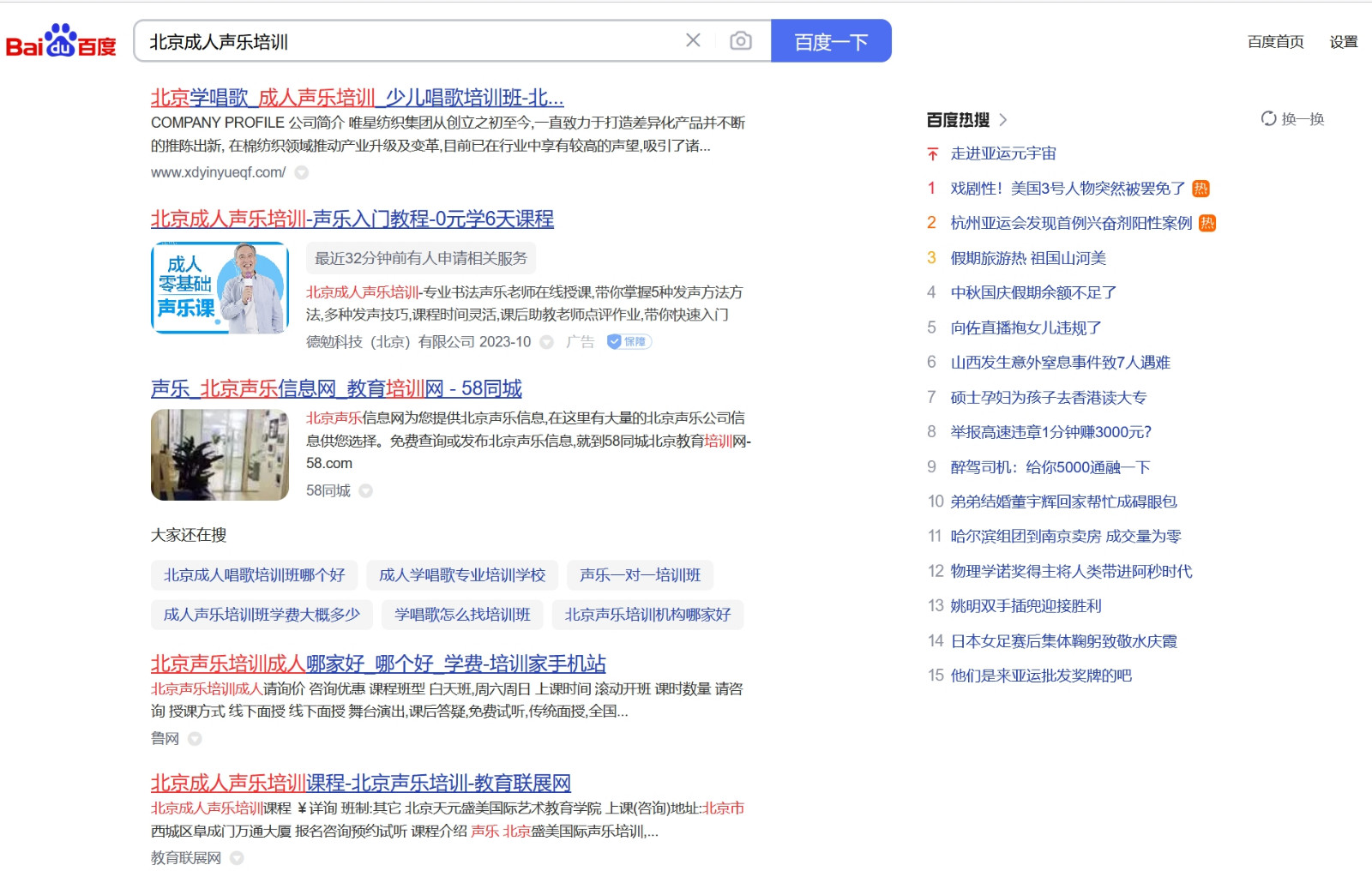The image size is (1372, 871).
Task: Open hot search 杭州亚运会发现首例兴奋剂阳性案例
Action: (1071, 223)
